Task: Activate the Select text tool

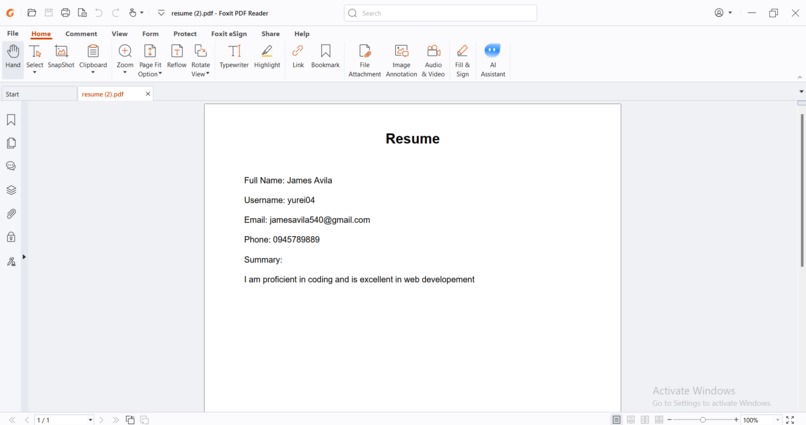Action: 35,56
